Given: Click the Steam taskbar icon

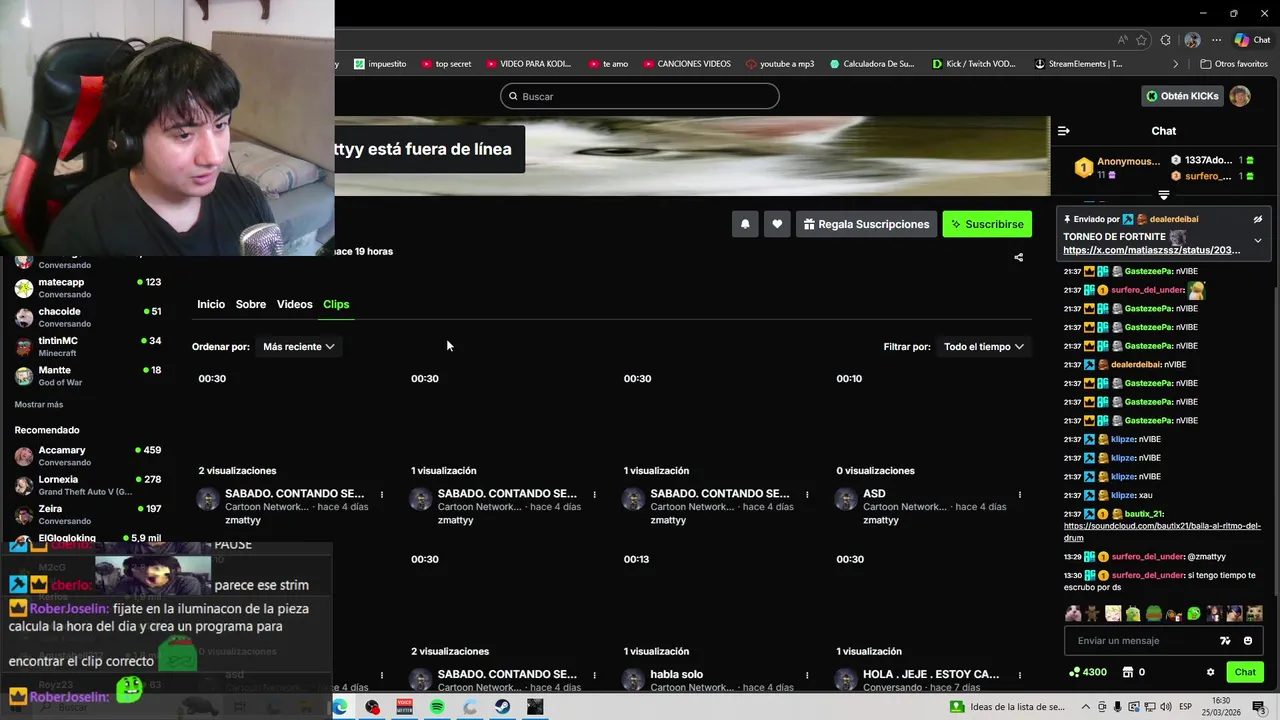Looking at the screenshot, I should [x=502, y=707].
